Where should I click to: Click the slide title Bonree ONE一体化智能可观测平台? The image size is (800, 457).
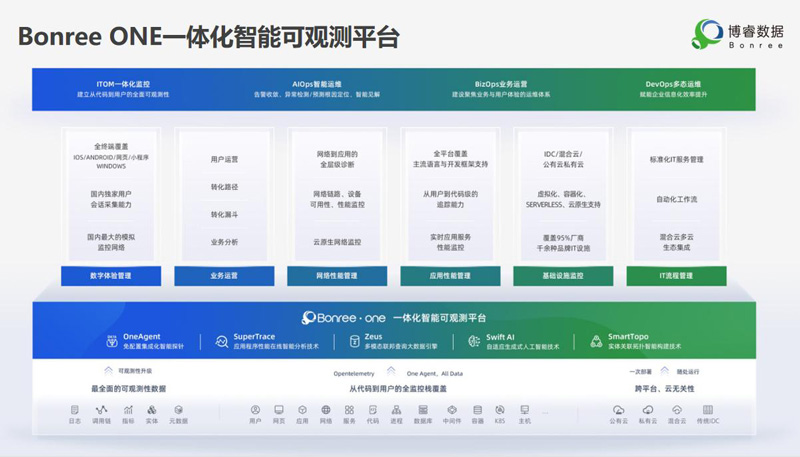coord(209,37)
